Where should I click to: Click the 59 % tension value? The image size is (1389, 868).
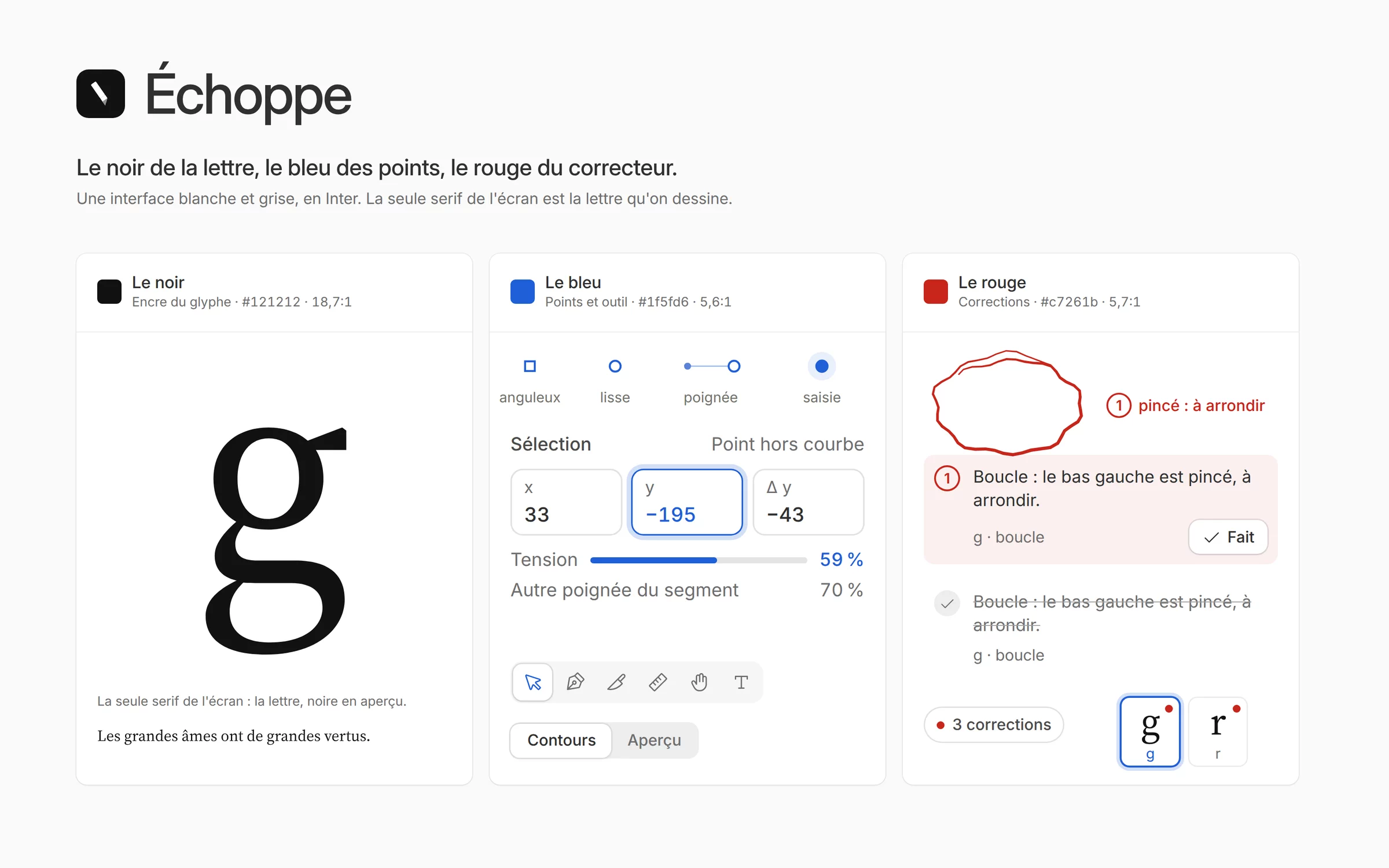[842, 560]
